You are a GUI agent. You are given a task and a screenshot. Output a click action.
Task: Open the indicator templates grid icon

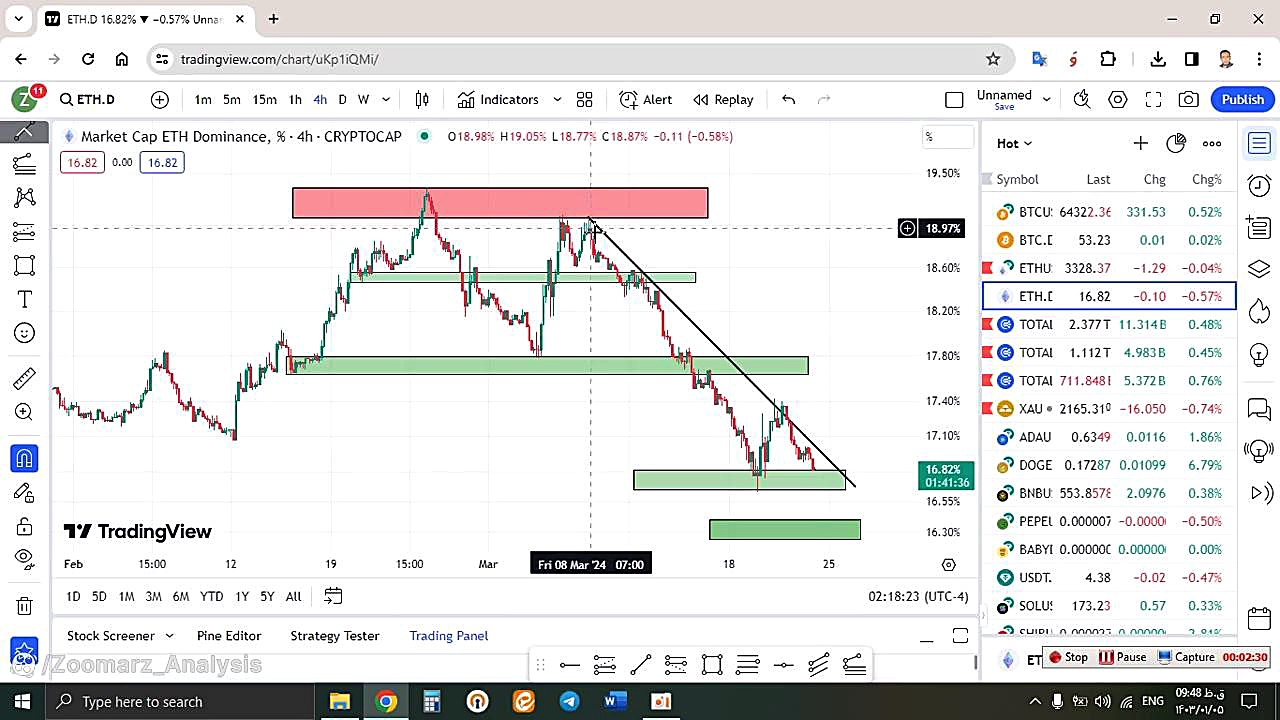click(x=584, y=99)
